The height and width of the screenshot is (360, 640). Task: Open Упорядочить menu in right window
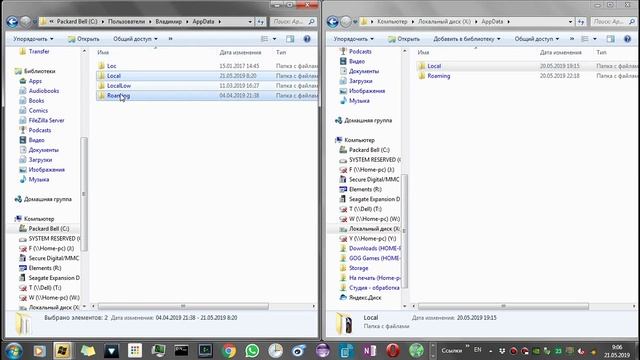click(x=353, y=39)
